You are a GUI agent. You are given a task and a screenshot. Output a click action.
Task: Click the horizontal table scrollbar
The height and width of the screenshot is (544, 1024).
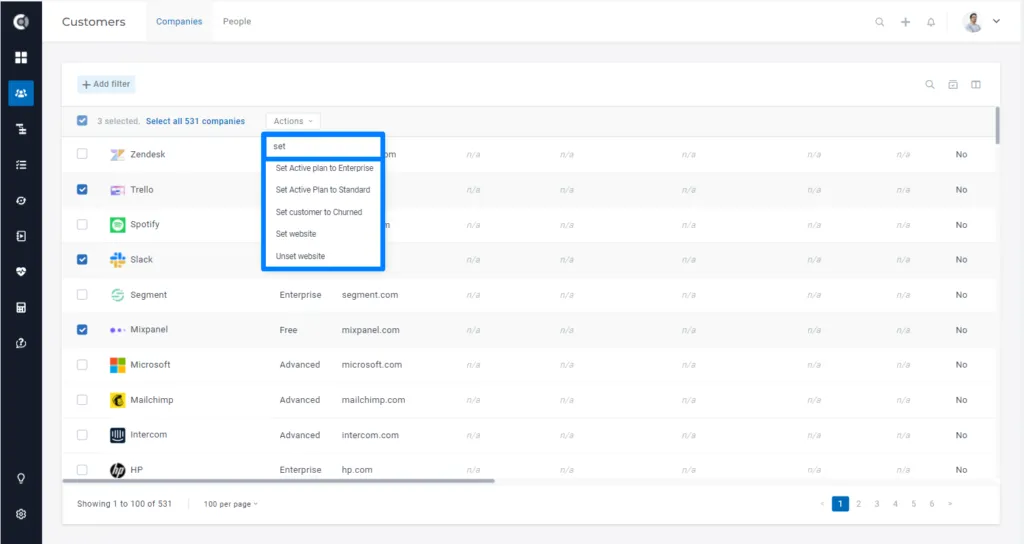tap(278, 481)
